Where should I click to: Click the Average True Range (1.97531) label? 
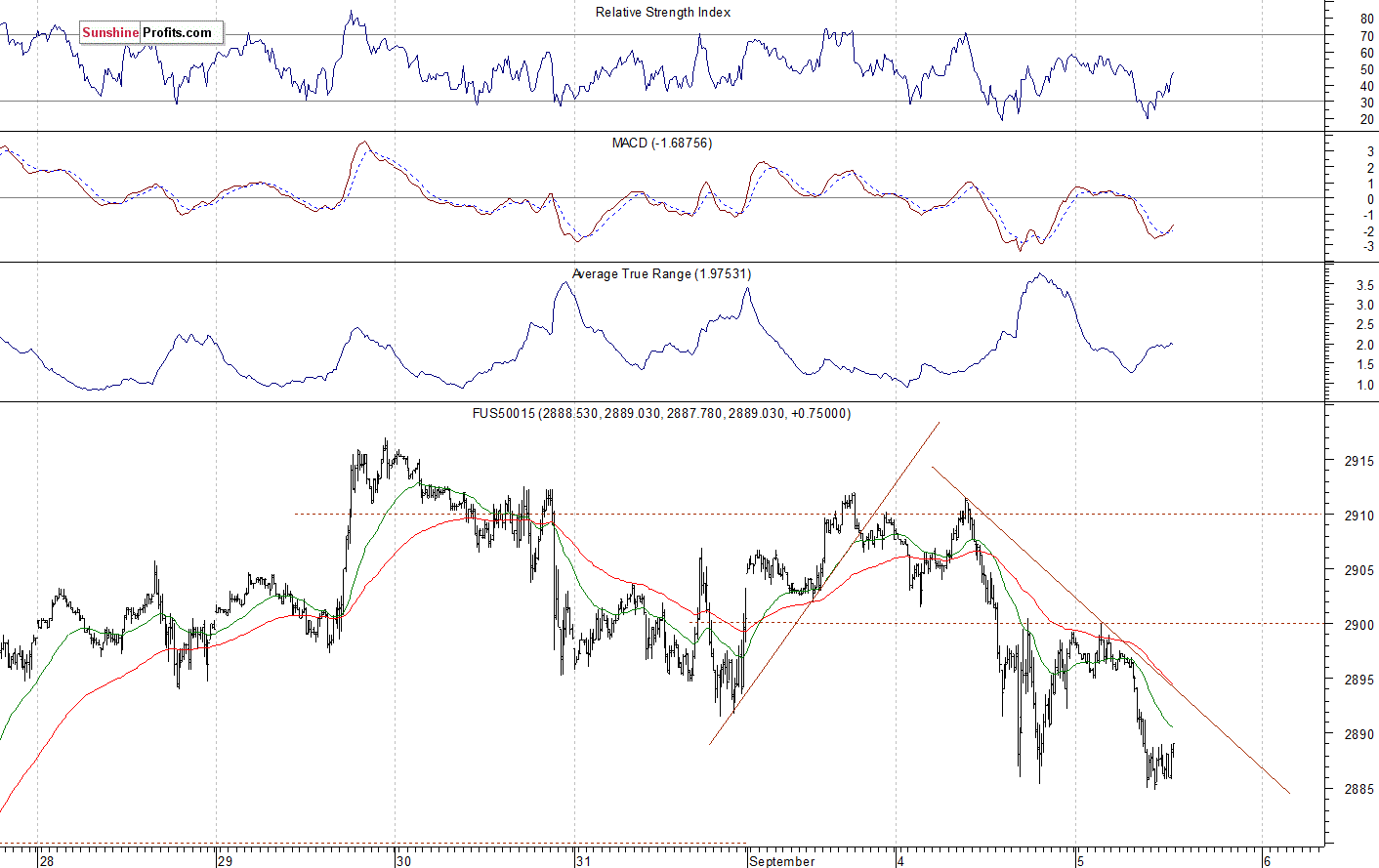tap(661, 274)
